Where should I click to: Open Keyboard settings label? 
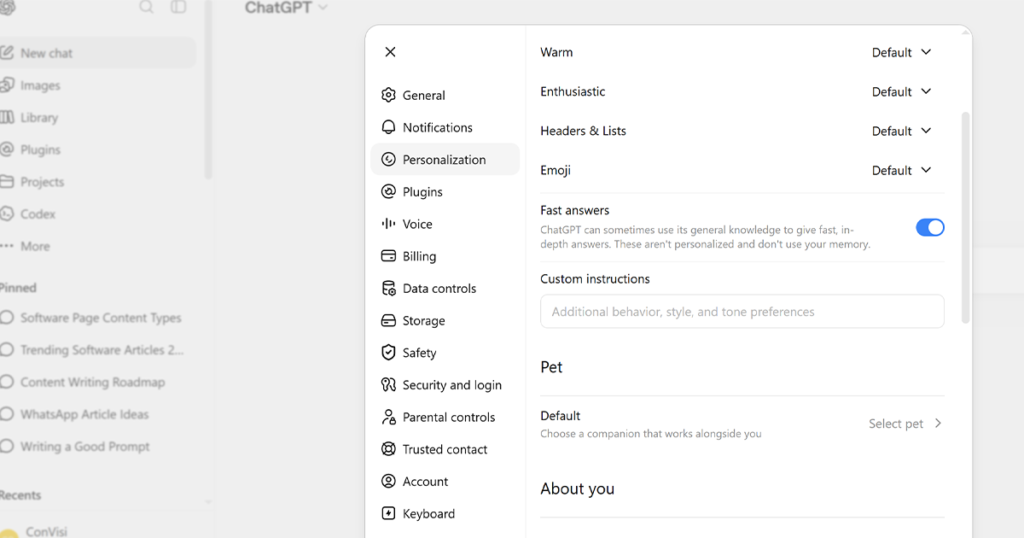click(x=428, y=514)
